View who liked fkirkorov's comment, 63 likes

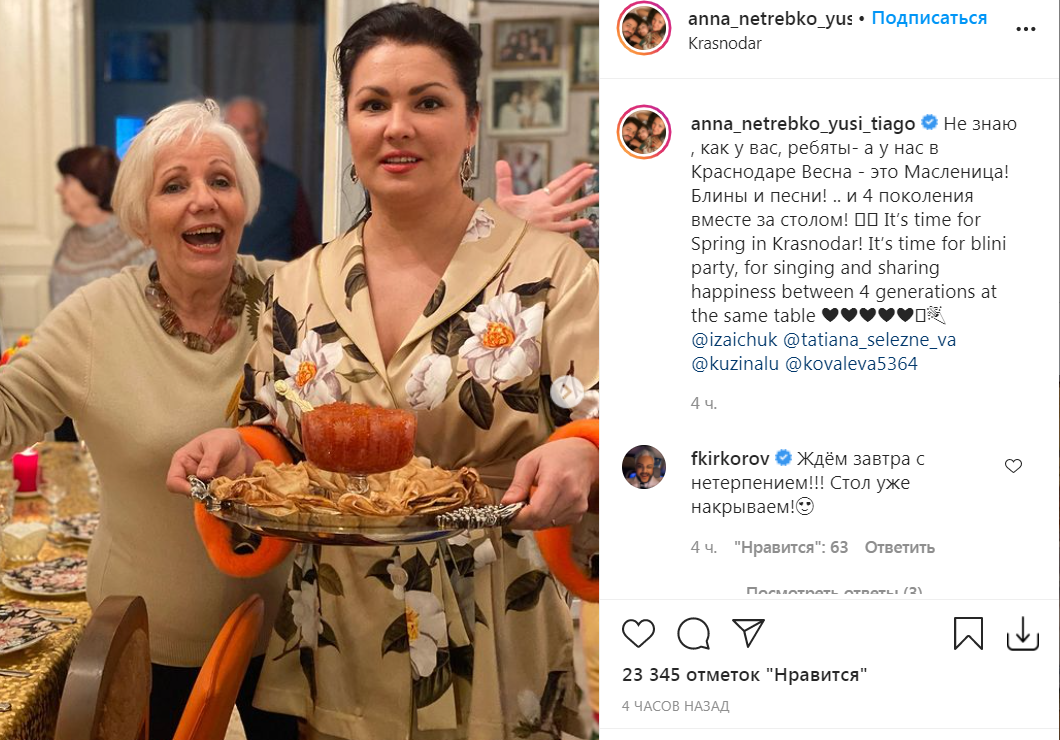click(x=791, y=547)
